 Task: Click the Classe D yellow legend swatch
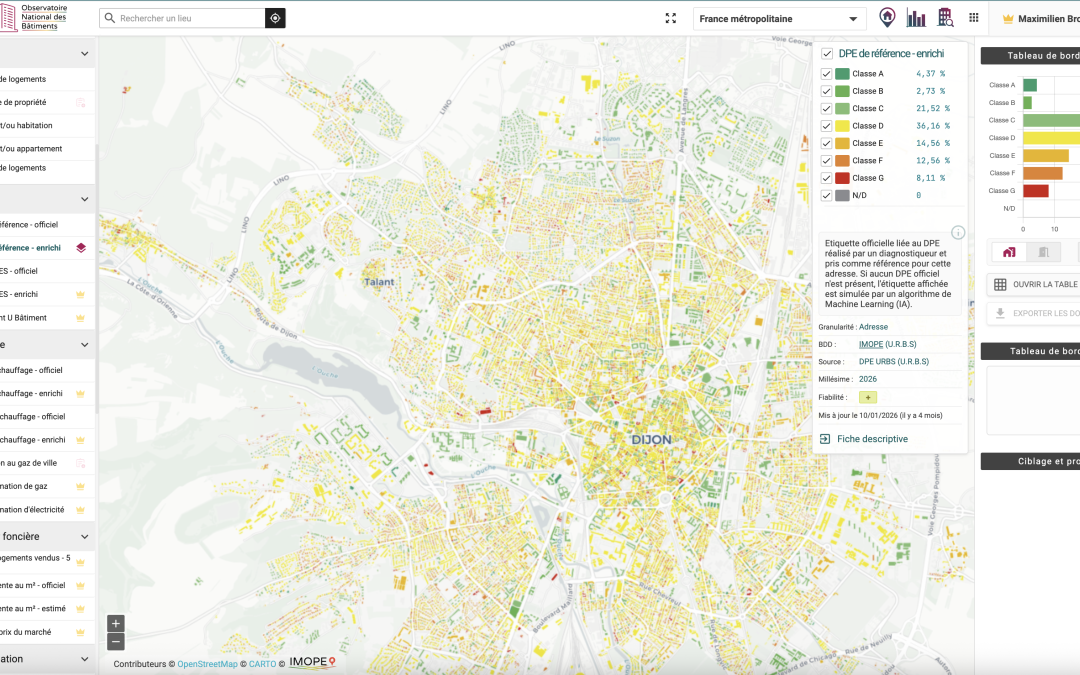click(x=842, y=126)
